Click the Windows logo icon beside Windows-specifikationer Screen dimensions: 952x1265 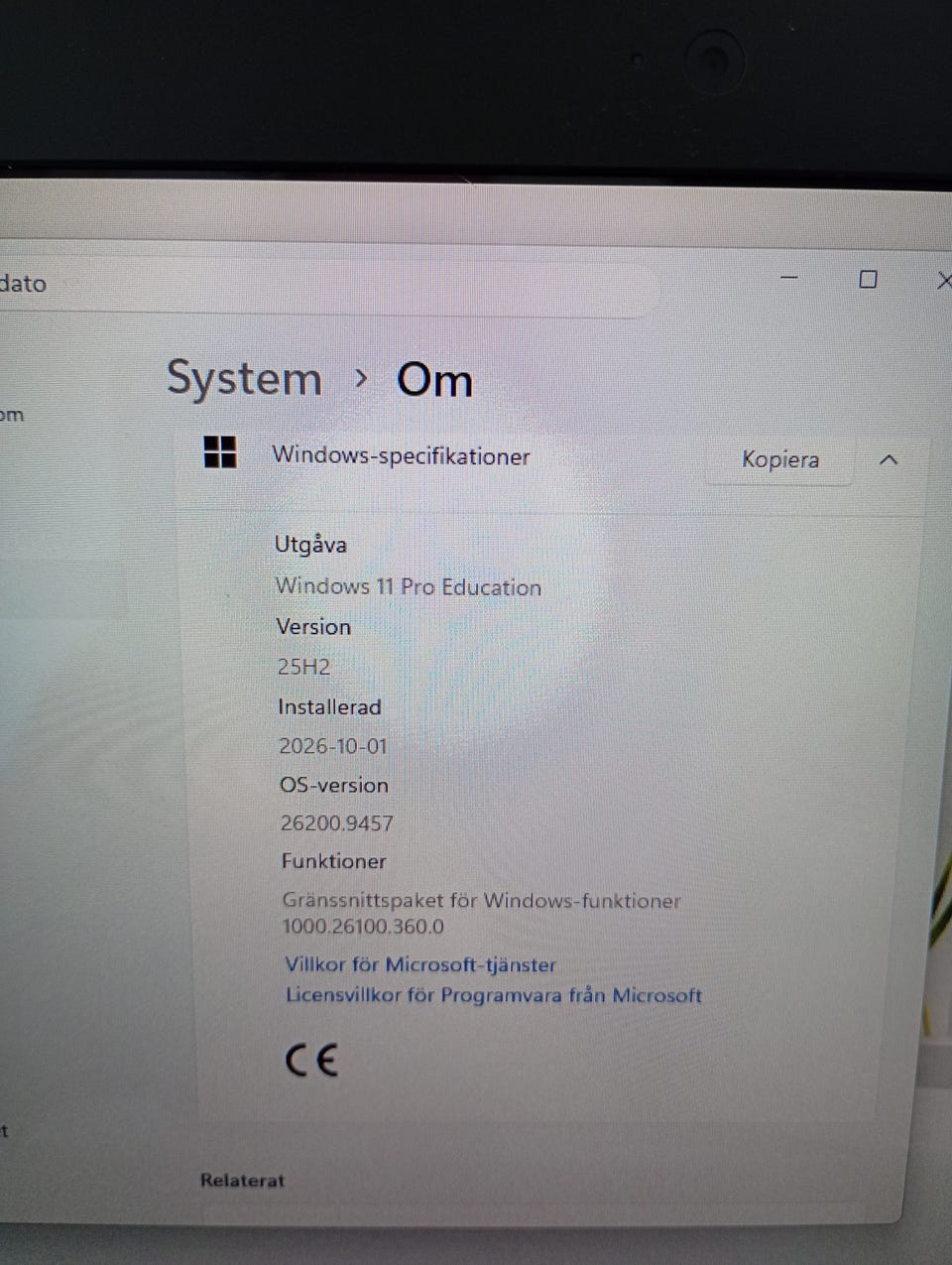(x=220, y=451)
